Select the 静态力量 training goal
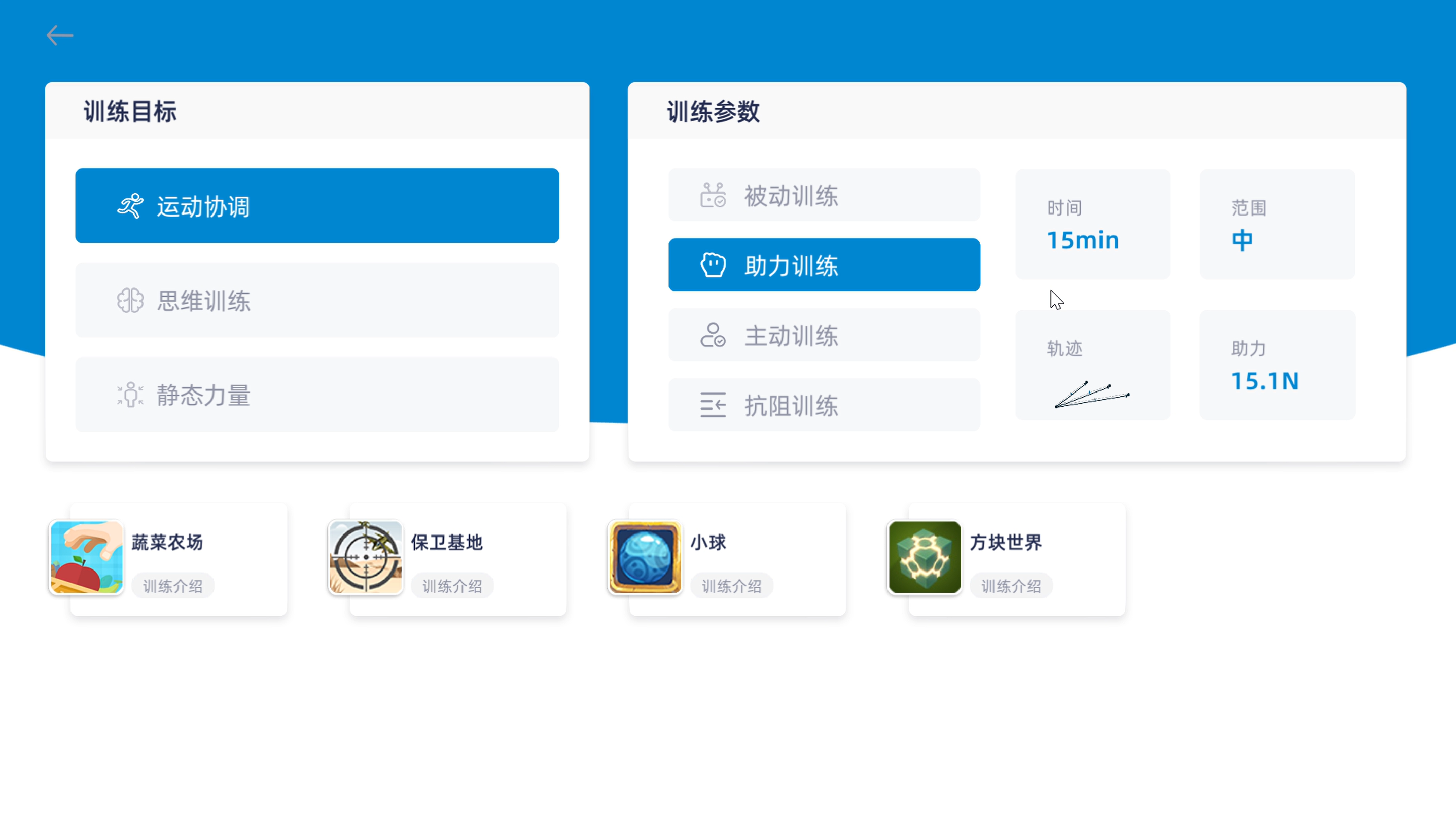The height and width of the screenshot is (820, 1456). [317, 395]
